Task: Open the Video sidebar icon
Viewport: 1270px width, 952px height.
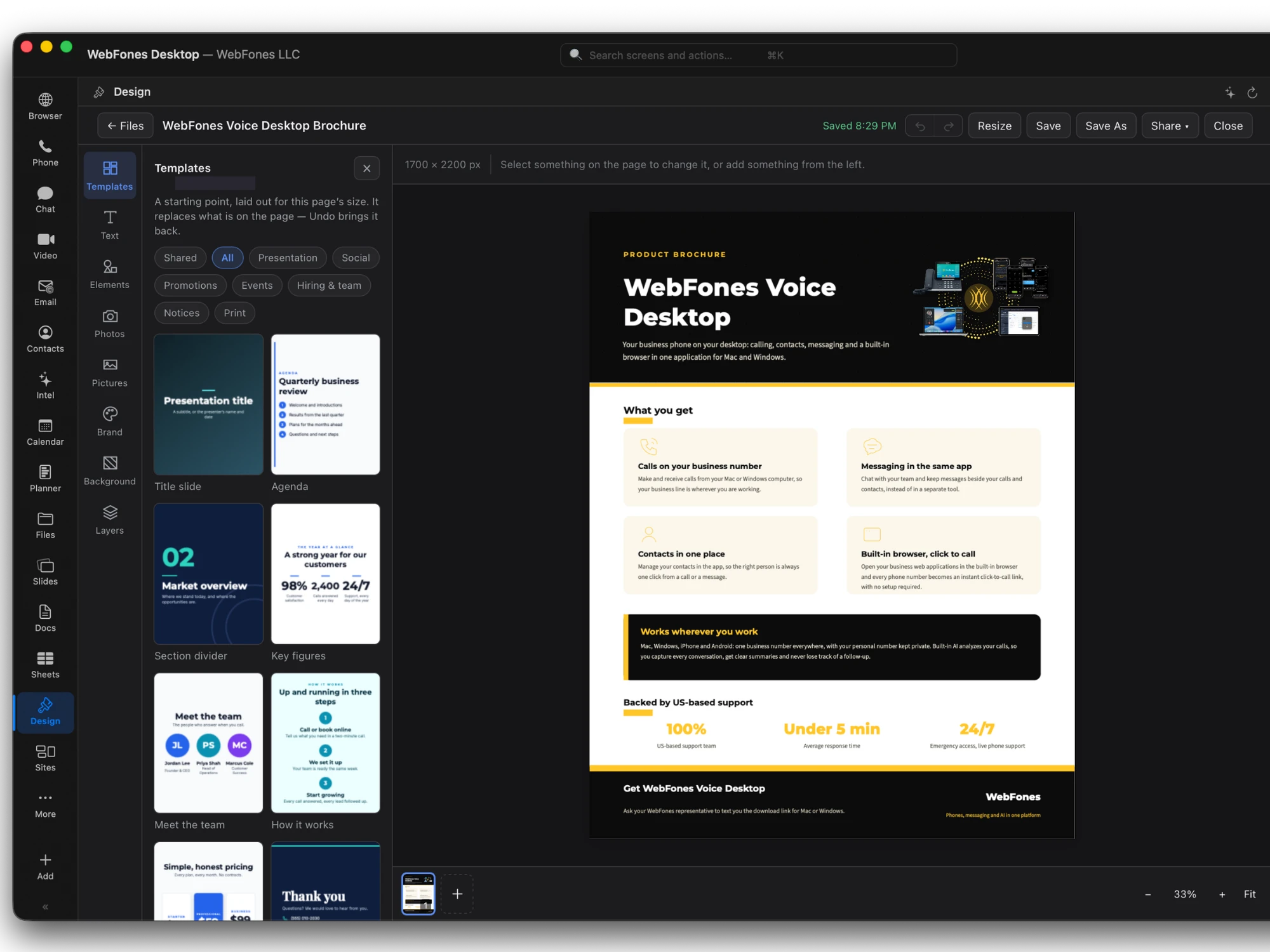Action: [45, 246]
